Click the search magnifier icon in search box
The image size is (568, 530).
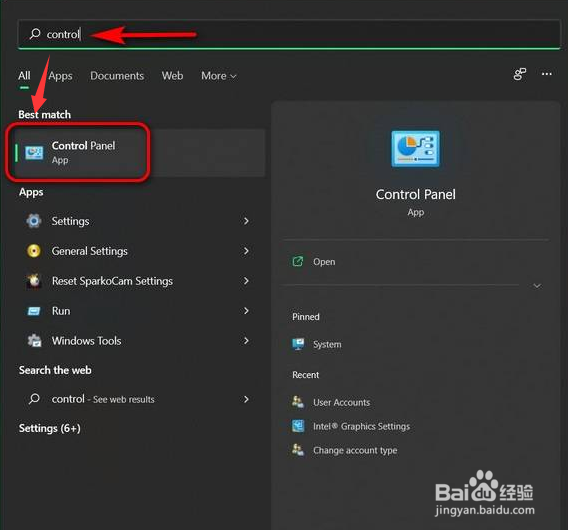(35, 34)
